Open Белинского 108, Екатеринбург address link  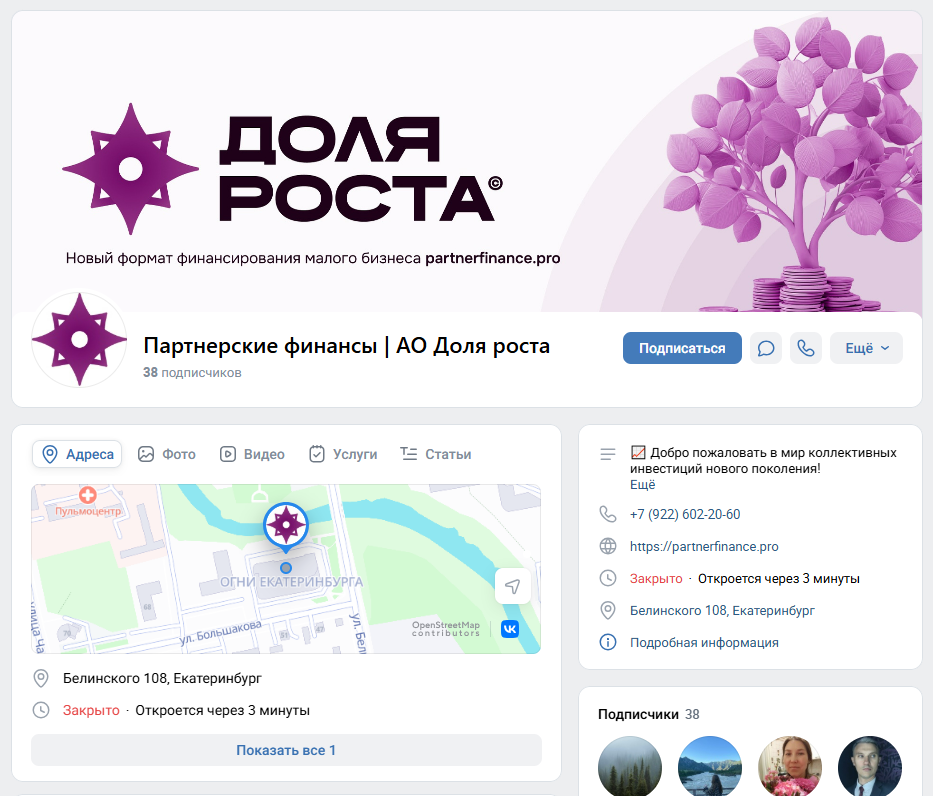[x=722, y=611]
